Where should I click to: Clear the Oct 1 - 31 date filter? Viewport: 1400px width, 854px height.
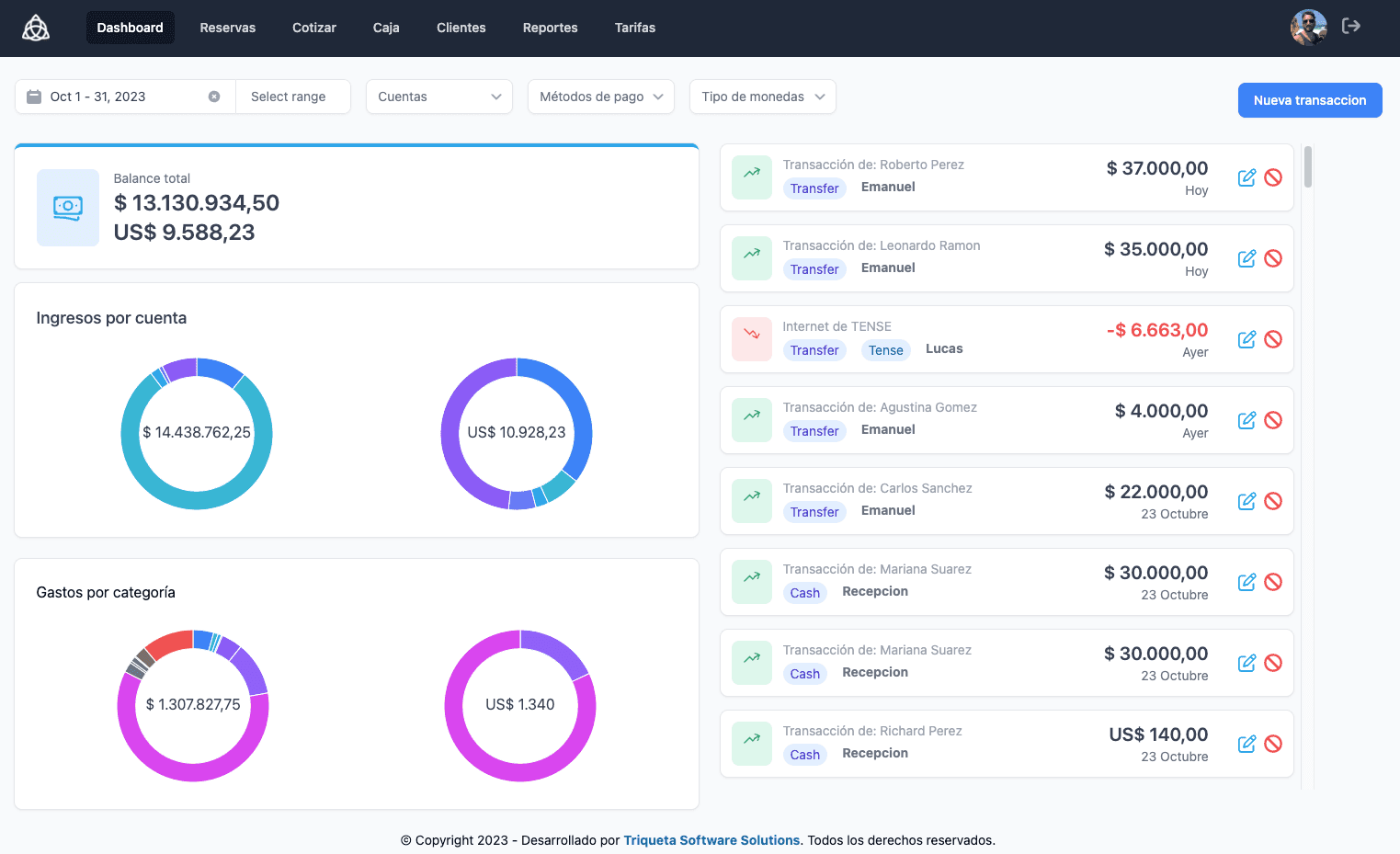214,97
